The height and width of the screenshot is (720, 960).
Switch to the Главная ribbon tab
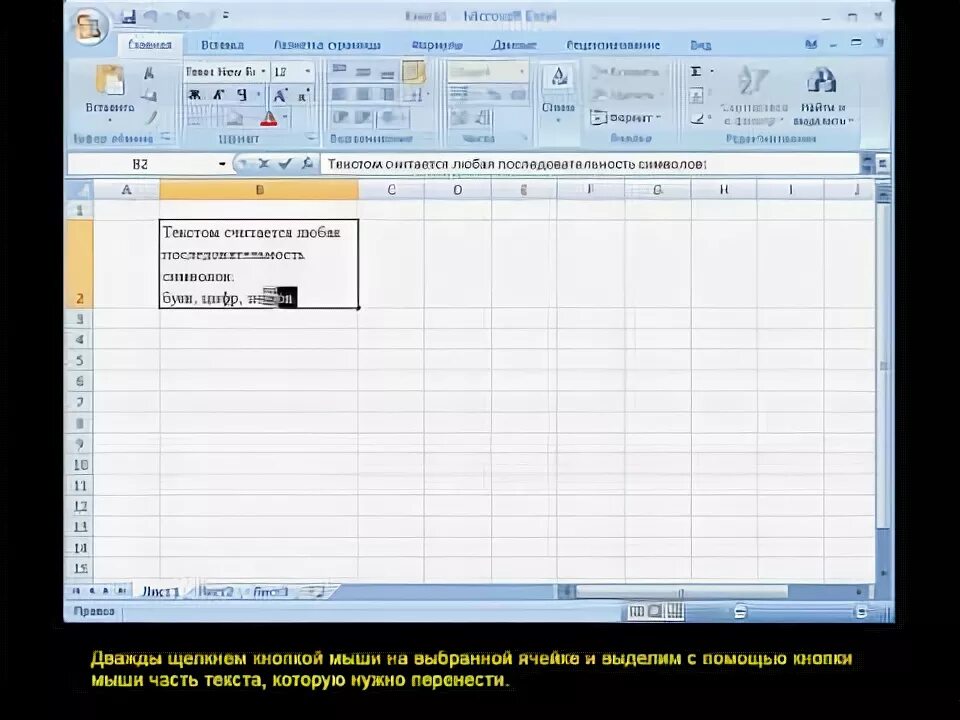pos(150,45)
